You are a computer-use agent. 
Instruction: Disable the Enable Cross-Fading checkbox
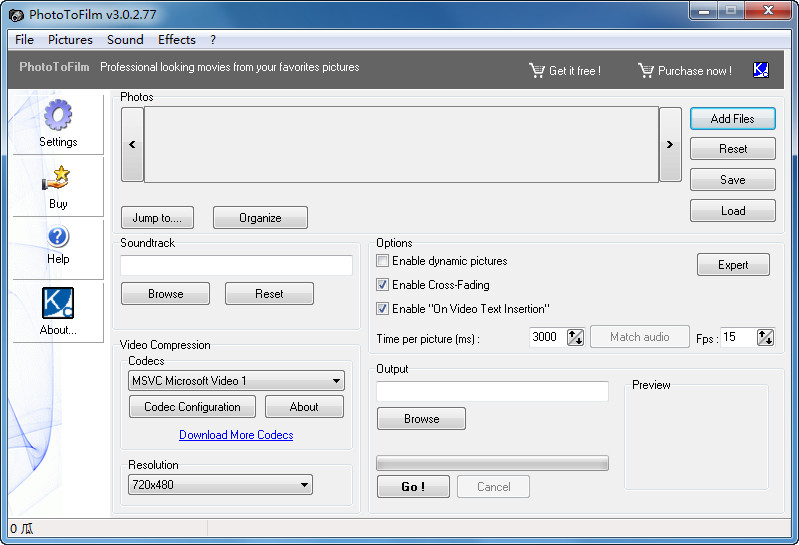click(x=382, y=285)
